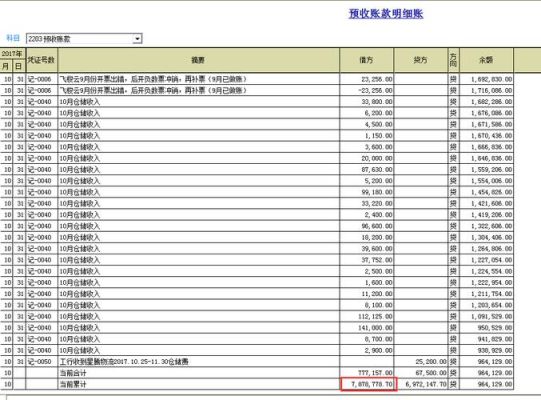This screenshot has width=541, height=400.
Task: Click the 当前合计 row label
Action: [73, 373]
